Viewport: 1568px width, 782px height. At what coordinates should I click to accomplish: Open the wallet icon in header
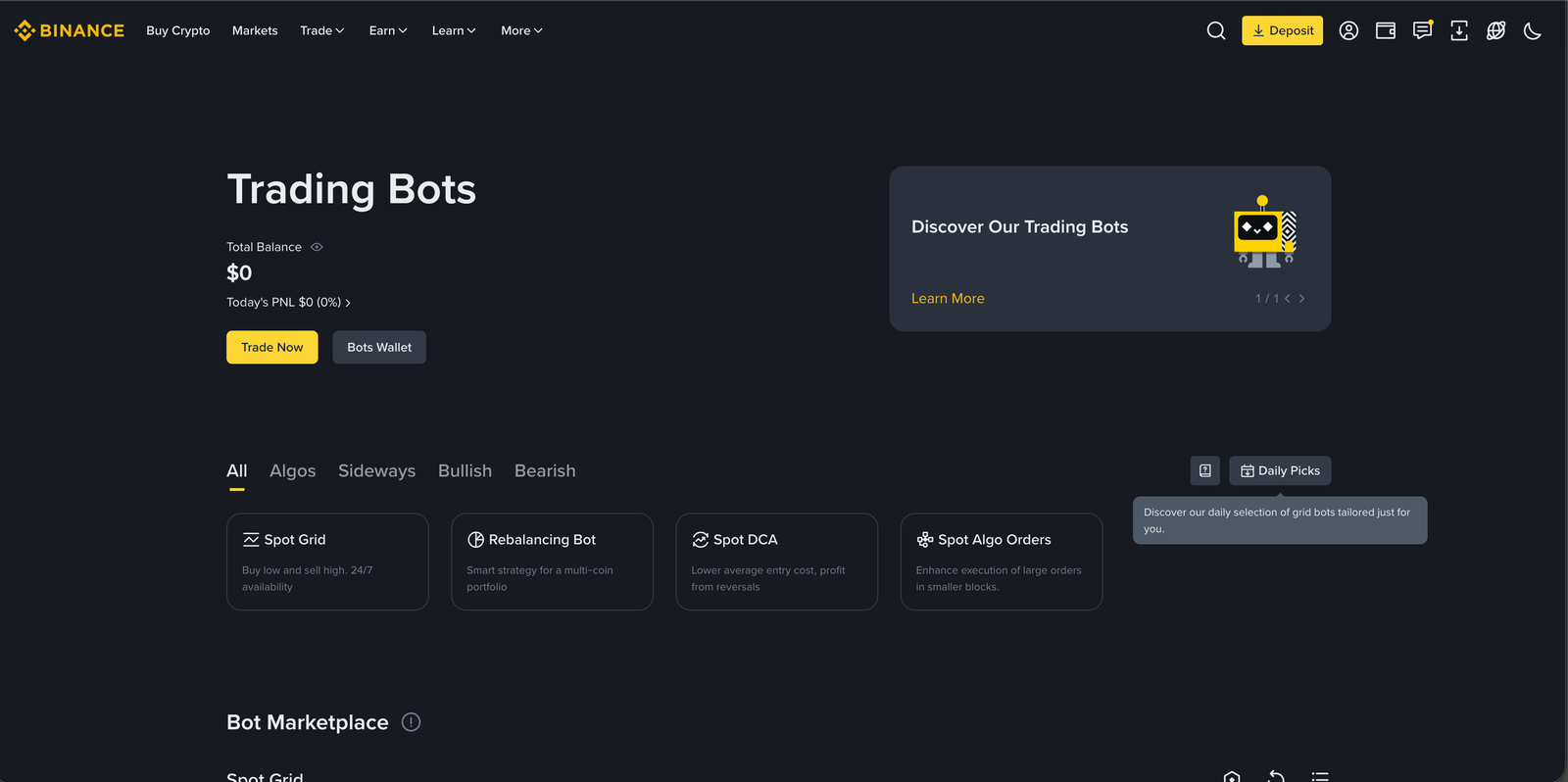click(1386, 30)
